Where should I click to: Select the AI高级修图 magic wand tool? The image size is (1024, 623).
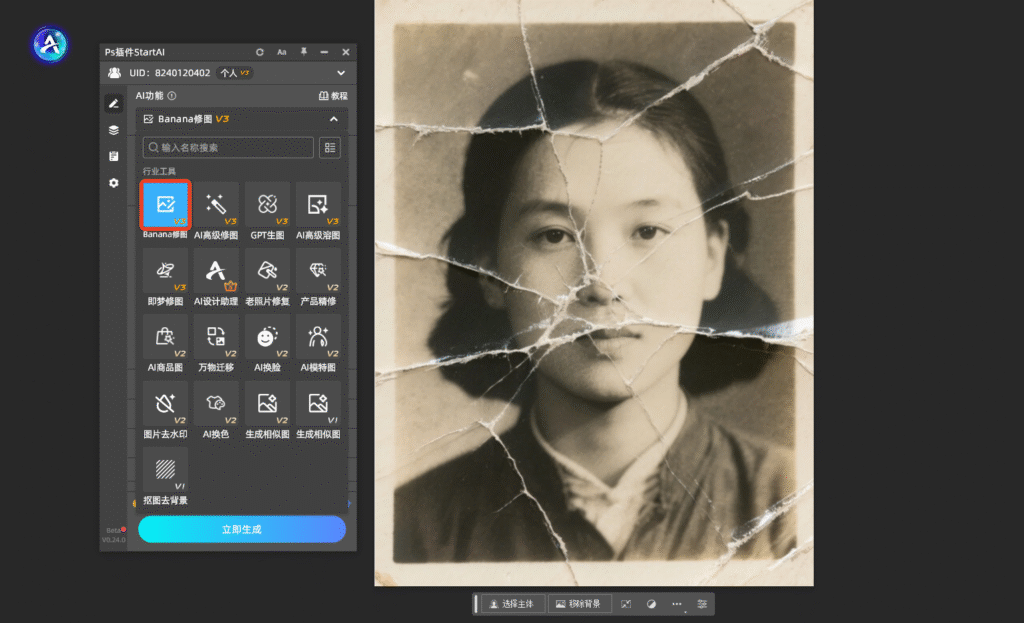click(216, 205)
